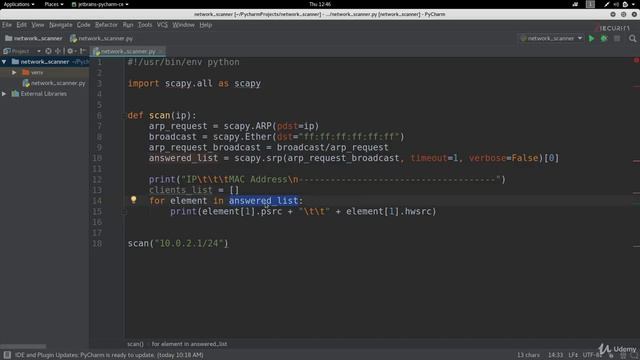Click clock 'Thu 12:46' in top bar

coord(320,4)
